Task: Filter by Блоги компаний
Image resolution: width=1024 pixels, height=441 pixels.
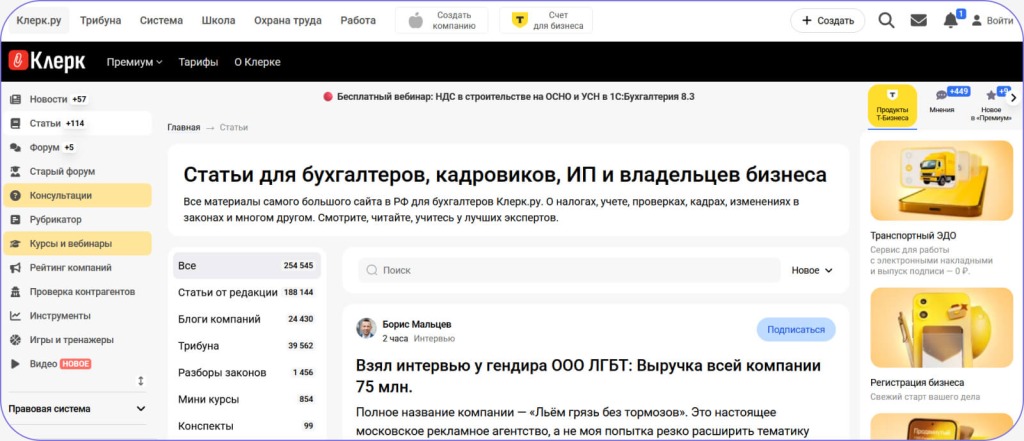Action: click(x=247, y=319)
